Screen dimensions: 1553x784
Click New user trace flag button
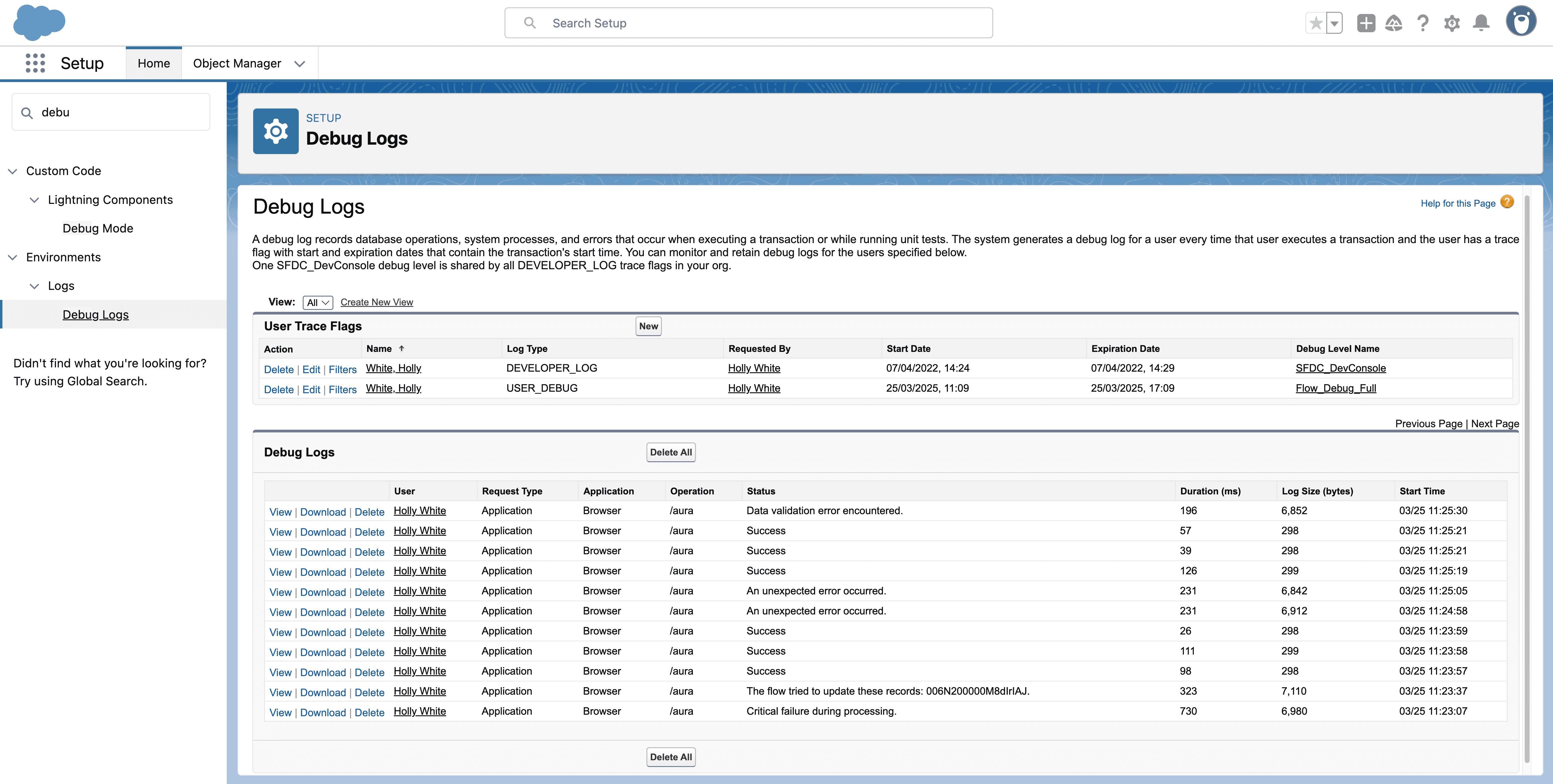coord(648,326)
